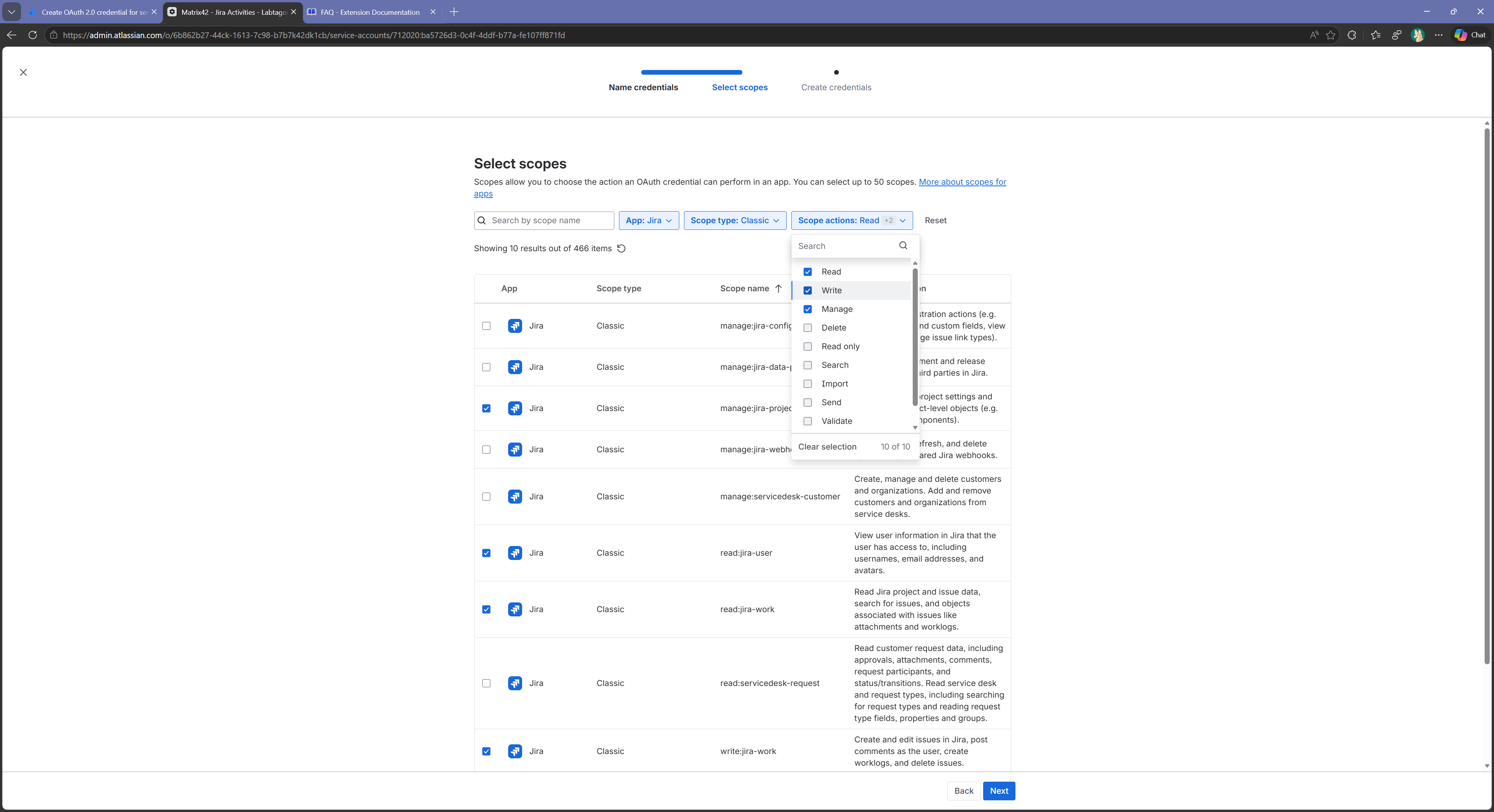Select the read:servicedesk-request scope checkbox
The image size is (1494, 812).
pyautogui.click(x=486, y=683)
